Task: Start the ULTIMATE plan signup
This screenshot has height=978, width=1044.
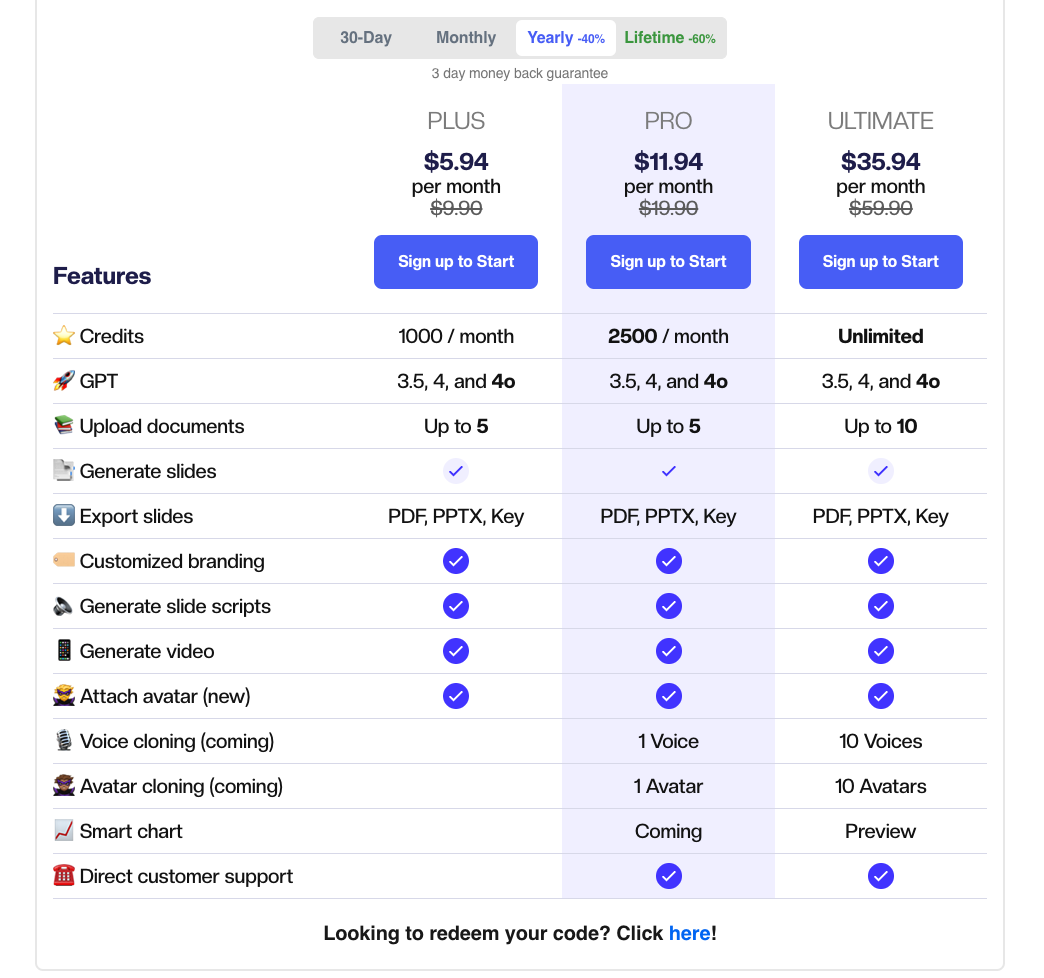Action: coord(880,262)
